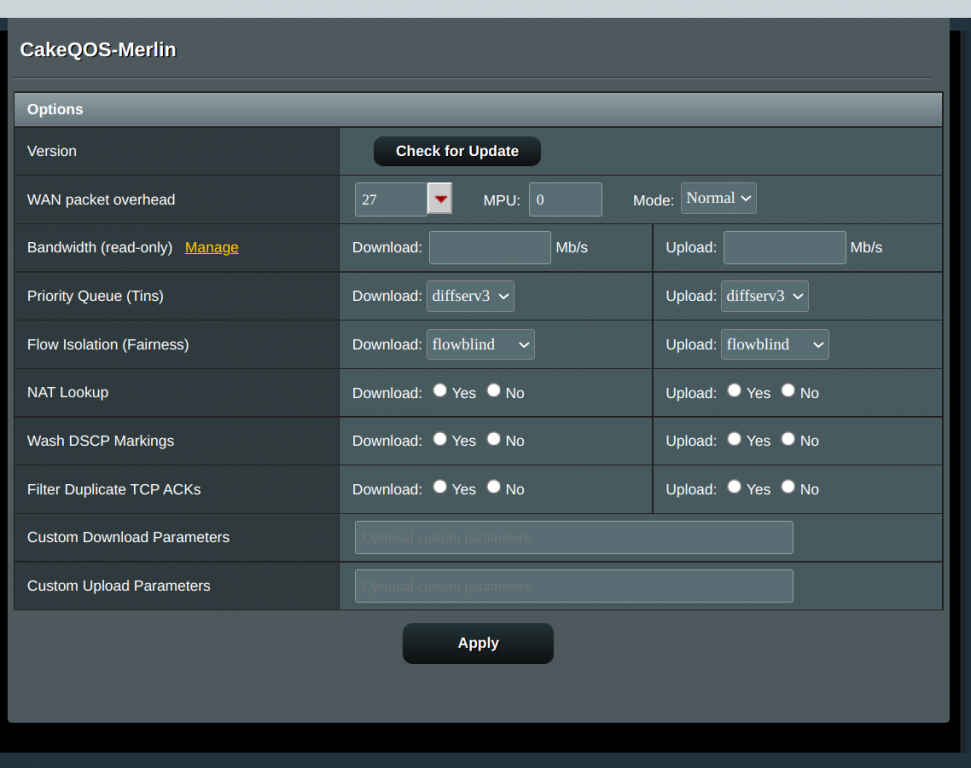
Task: Expand the Upload Priority Queue diffserv3 dropdown
Action: coord(765,296)
